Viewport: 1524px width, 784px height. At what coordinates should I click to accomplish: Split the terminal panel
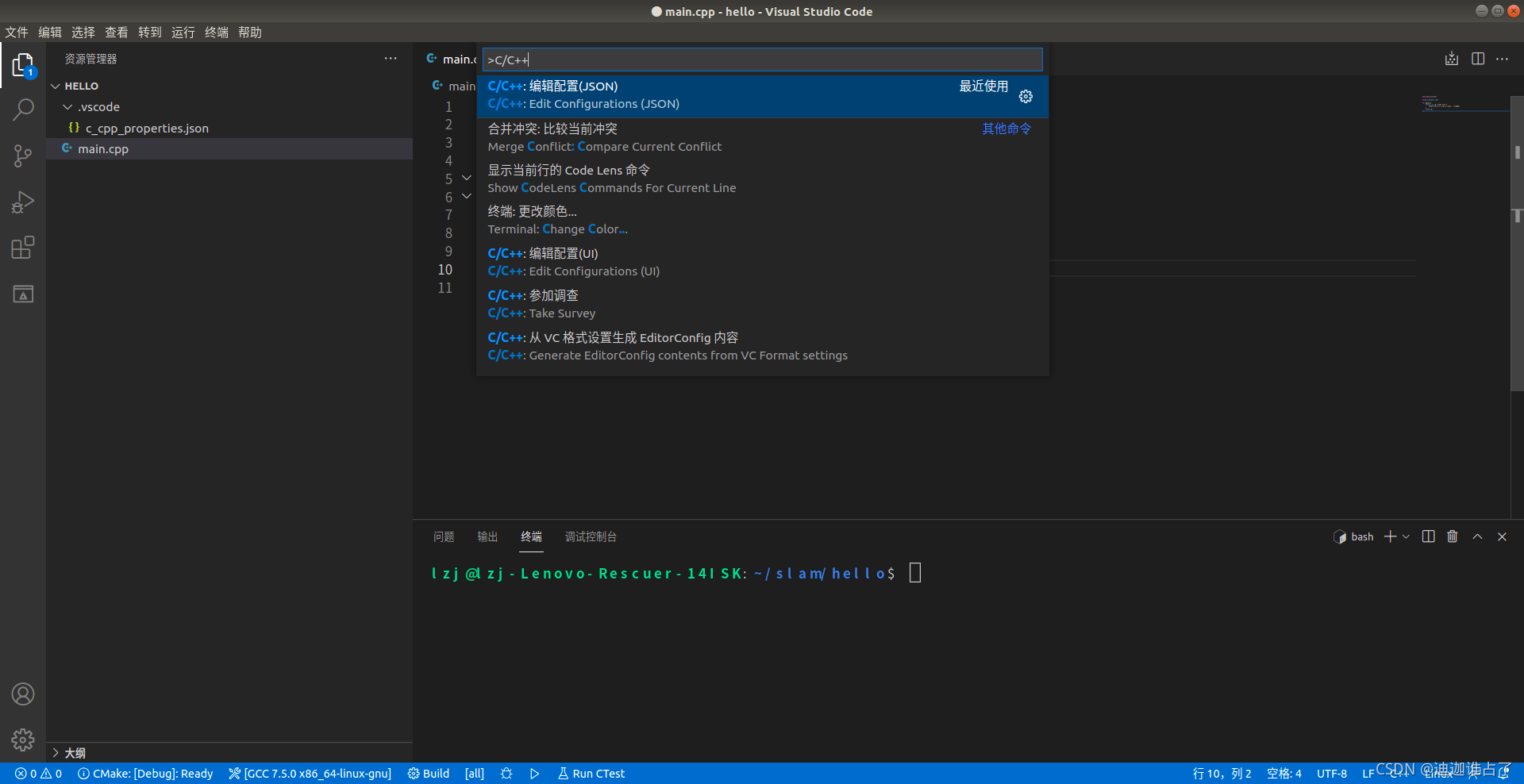click(x=1428, y=536)
